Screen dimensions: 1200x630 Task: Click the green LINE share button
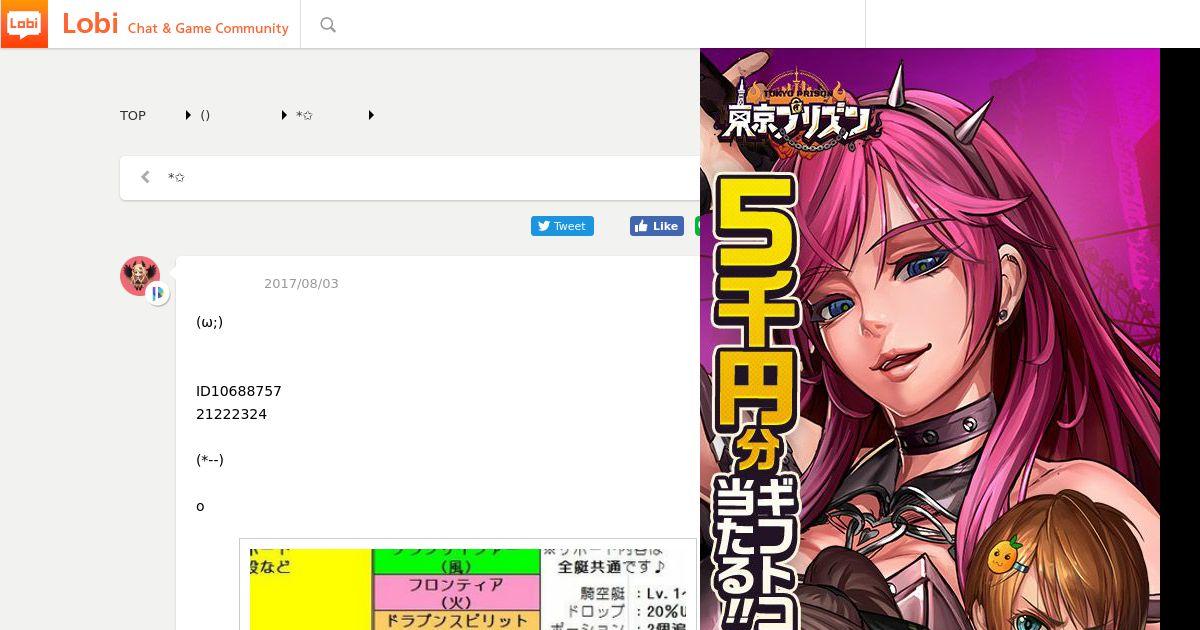click(698, 226)
